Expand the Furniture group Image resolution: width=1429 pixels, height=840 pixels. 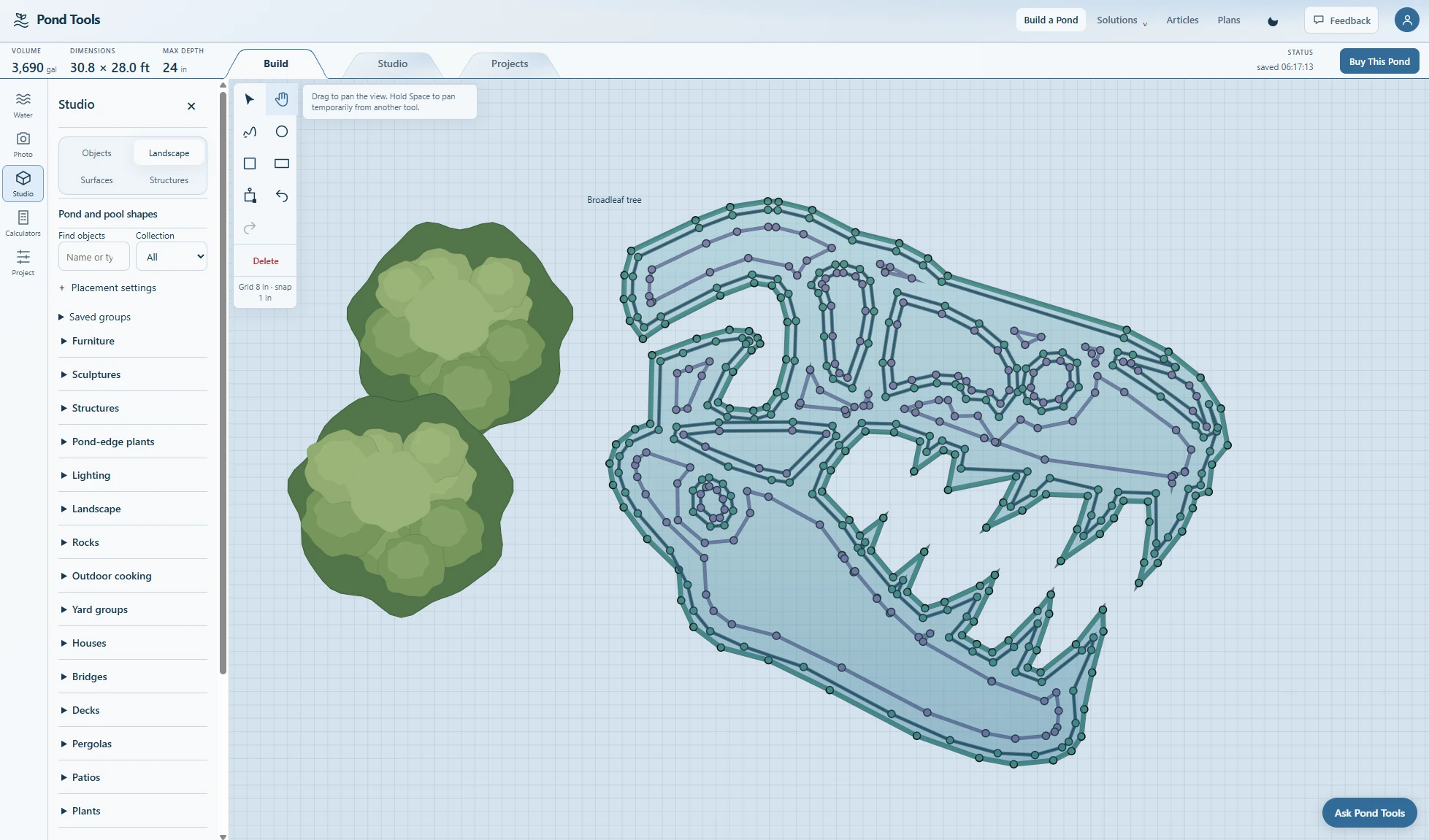pyautogui.click(x=133, y=341)
